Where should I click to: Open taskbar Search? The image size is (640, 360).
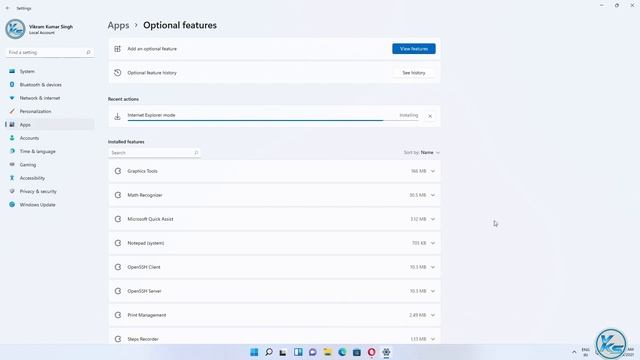click(x=269, y=352)
